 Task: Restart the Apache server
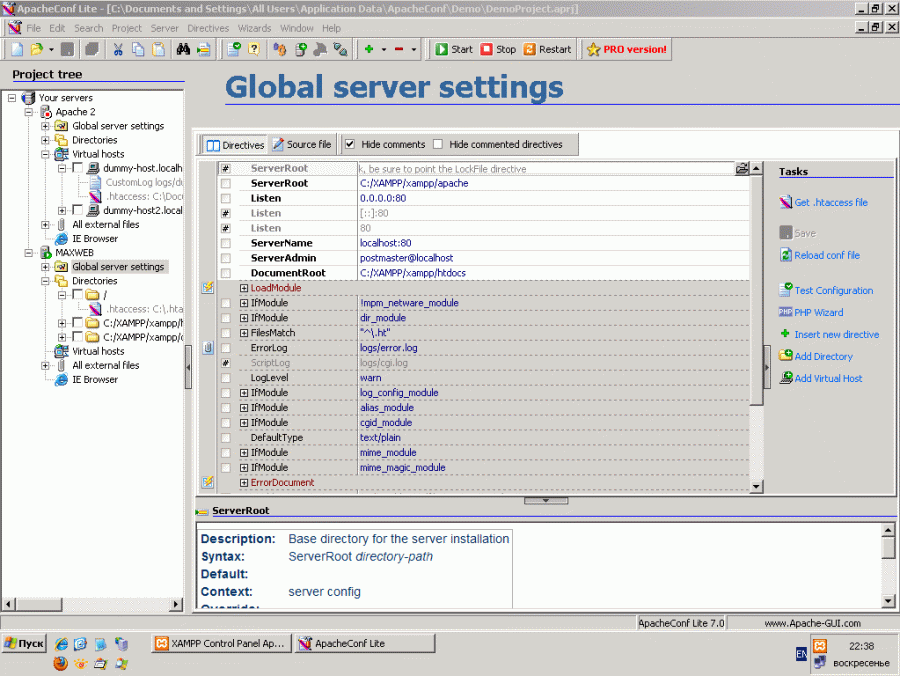tap(547, 49)
